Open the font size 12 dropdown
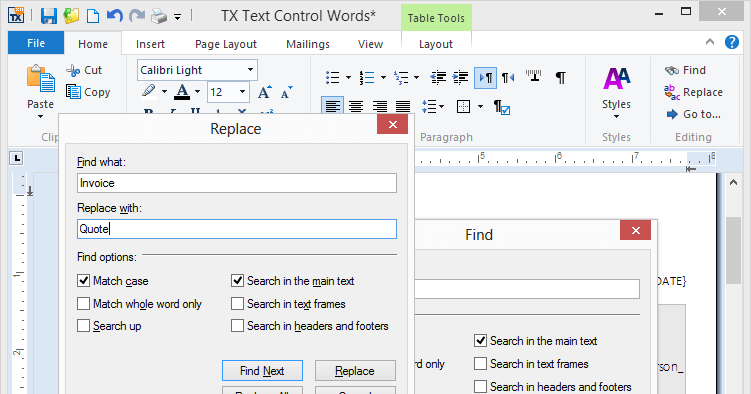751x394 pixels. (x=242, y=91)
